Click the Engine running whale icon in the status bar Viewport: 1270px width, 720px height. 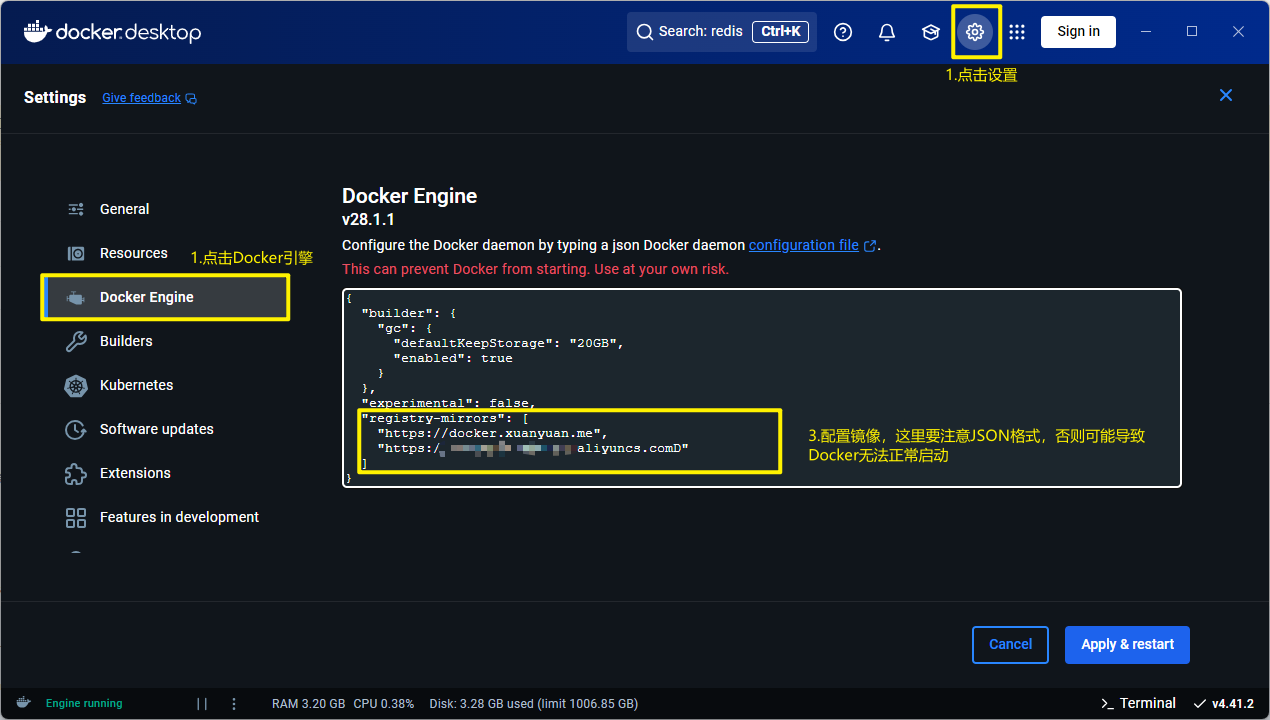pyautogui.click(x=23, y=703)
